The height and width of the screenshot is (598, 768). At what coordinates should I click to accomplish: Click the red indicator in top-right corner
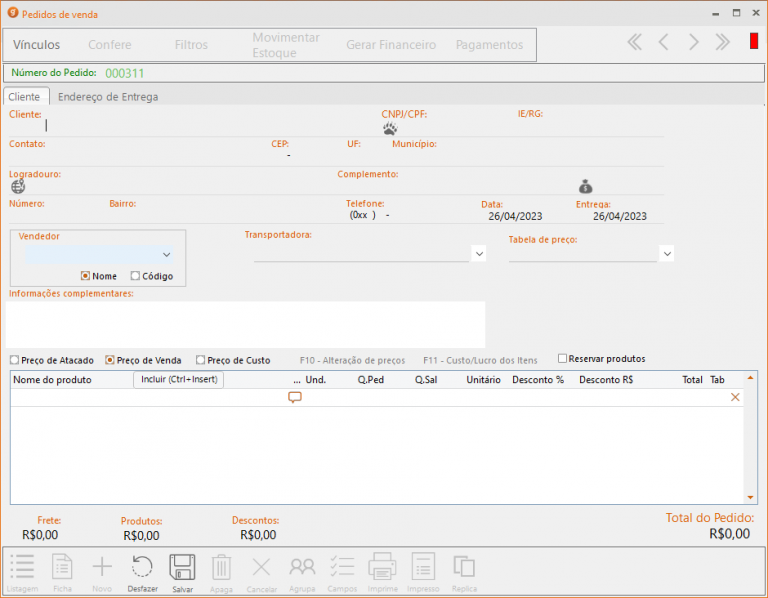click(754, 41)
